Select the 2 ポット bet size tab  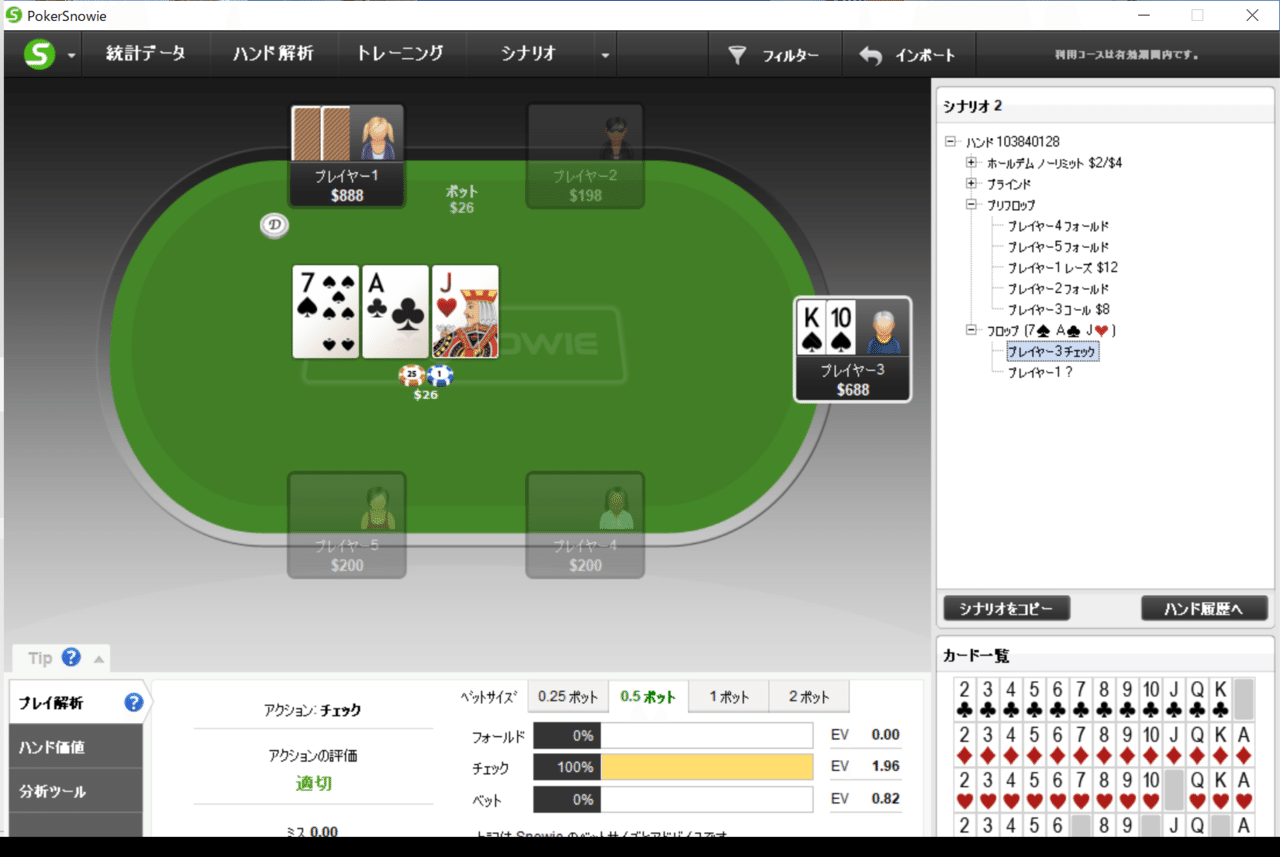coord(809,697)
